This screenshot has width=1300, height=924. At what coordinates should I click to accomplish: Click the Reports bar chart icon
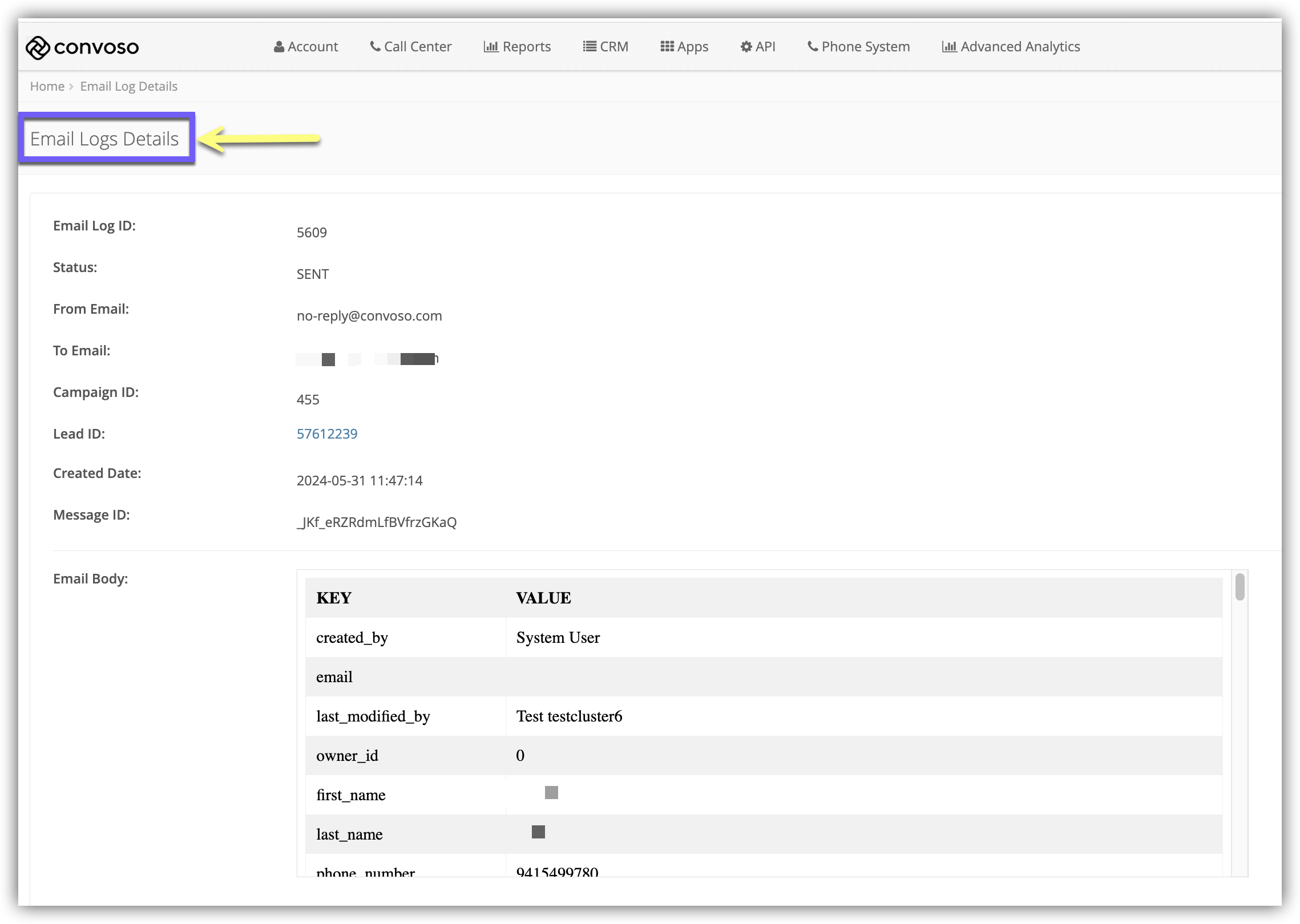click(x=491, y=47)
